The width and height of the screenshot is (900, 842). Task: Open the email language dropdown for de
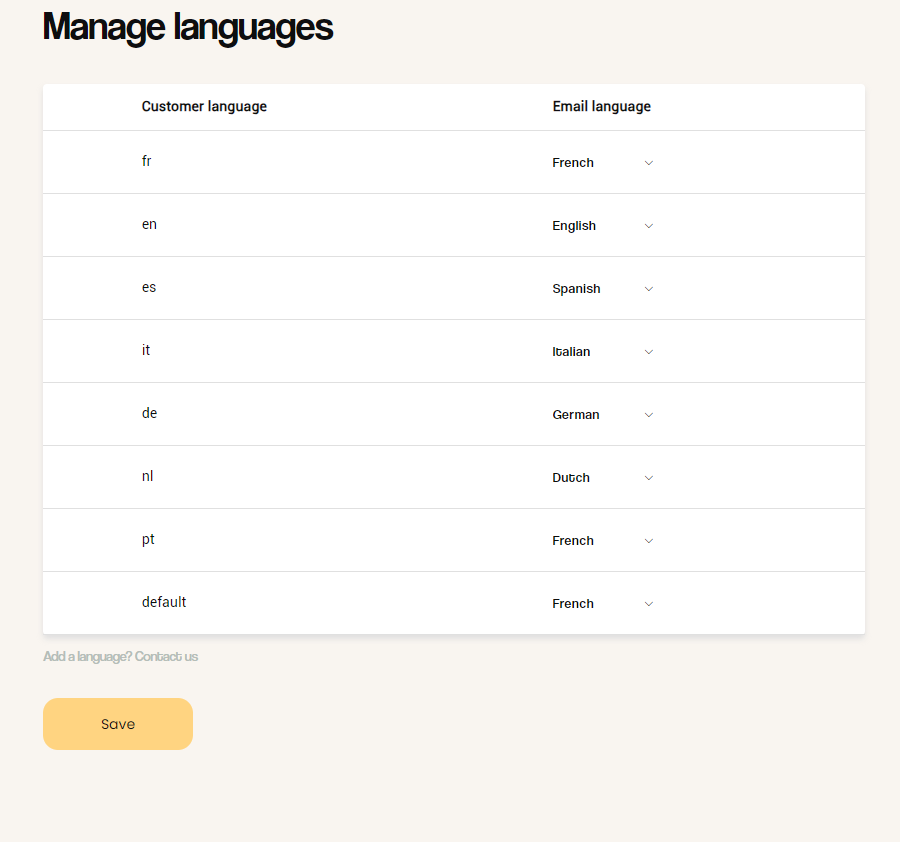tap(603, 415)
